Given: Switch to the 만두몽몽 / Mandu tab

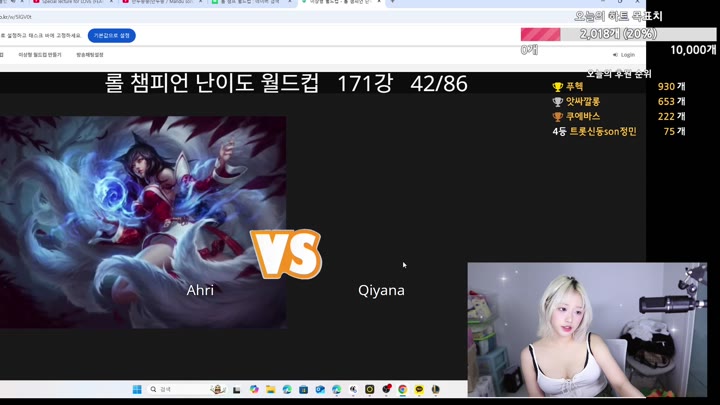Looking at the screenshot, I should click(163, 2).
